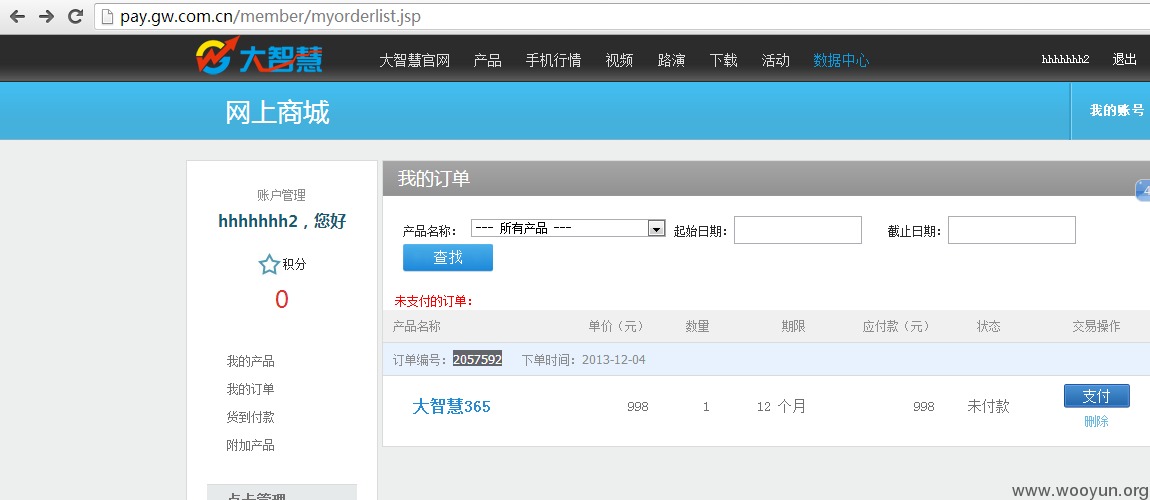
Task: Click the 我的订单 panel title
Action: pyautogui.click(x=433, y=178)
